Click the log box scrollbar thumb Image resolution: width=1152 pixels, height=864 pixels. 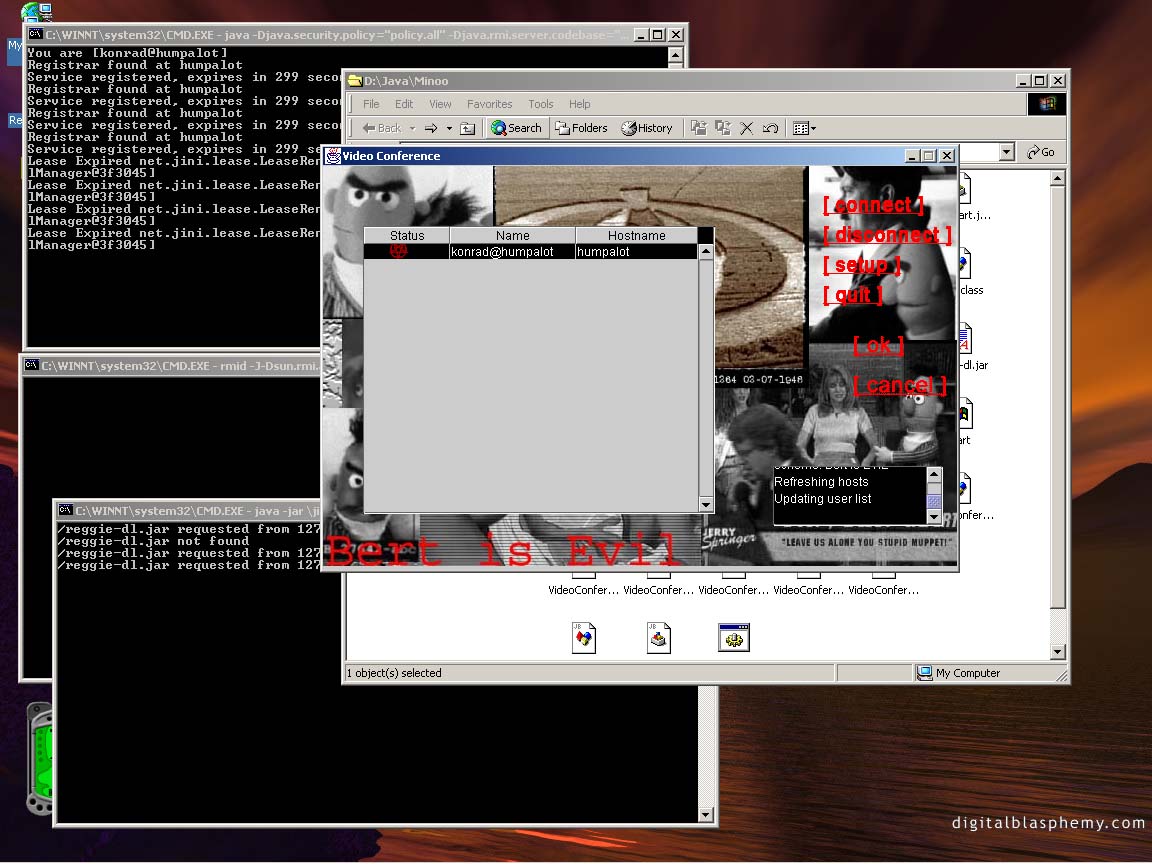[934, 501]
